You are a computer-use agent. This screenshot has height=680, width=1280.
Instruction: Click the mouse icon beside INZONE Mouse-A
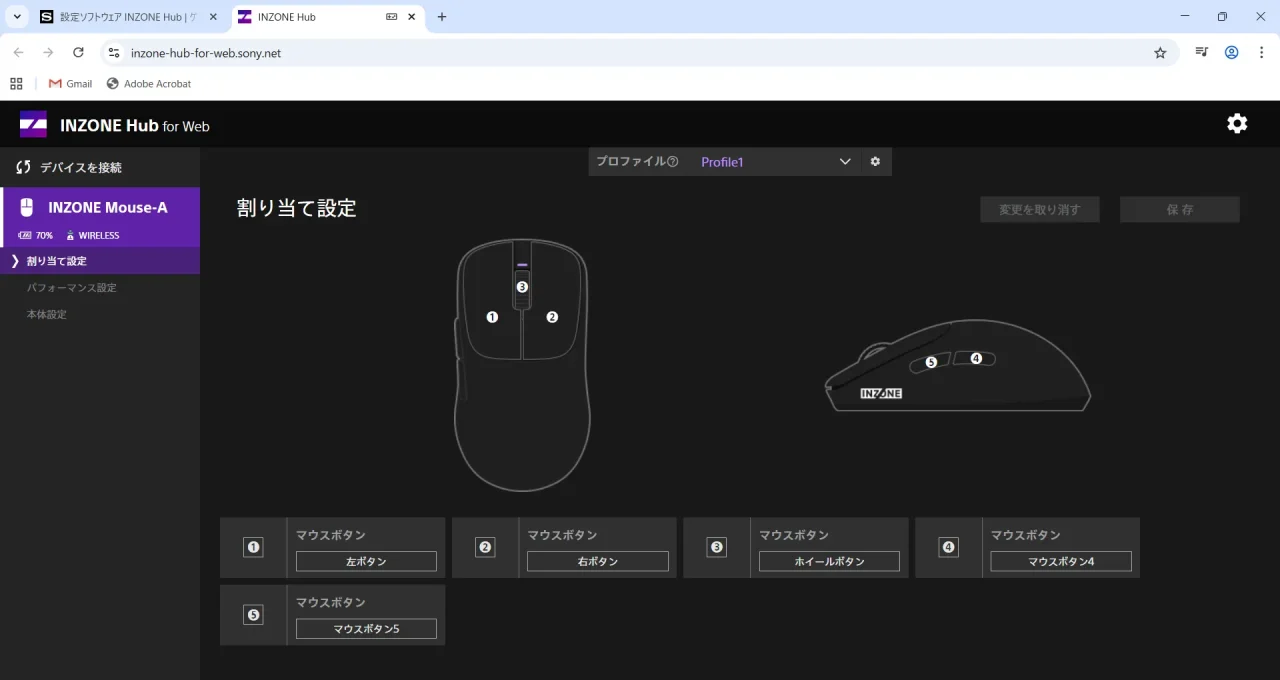point(27,207)
